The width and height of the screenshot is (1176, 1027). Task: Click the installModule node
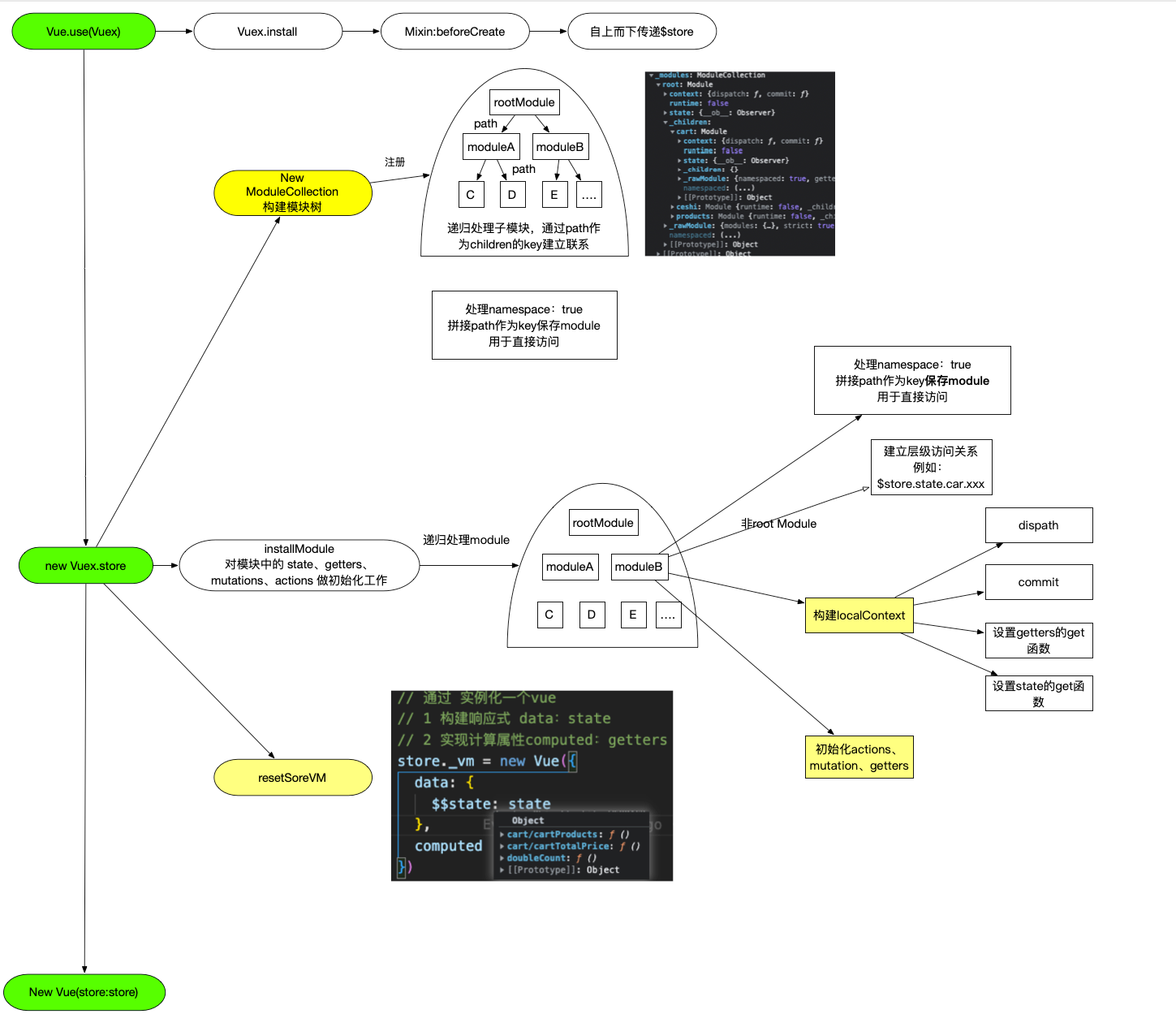coord(299,565)
